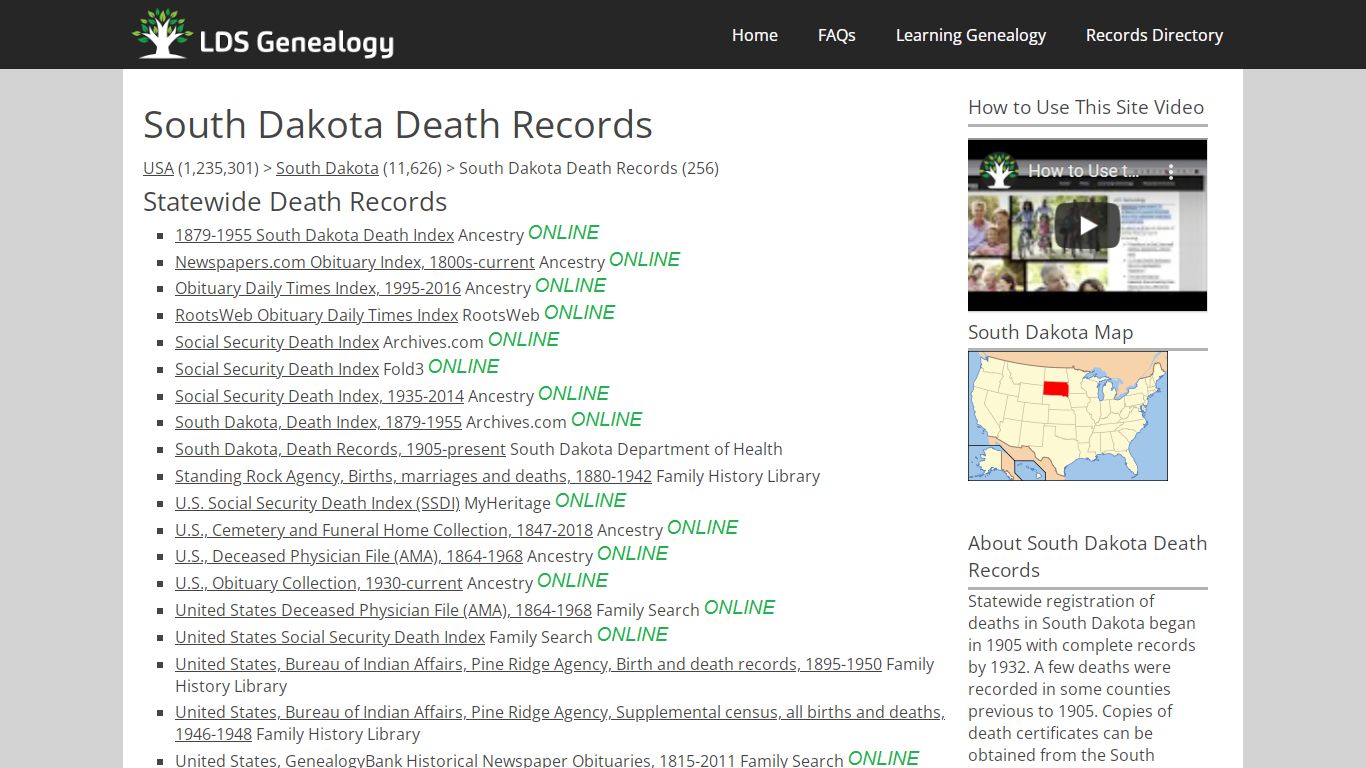This screenshot has width=1366, height=768.
Task: Open Social Security Death Index on Archives.com
Action: (277, 342)
